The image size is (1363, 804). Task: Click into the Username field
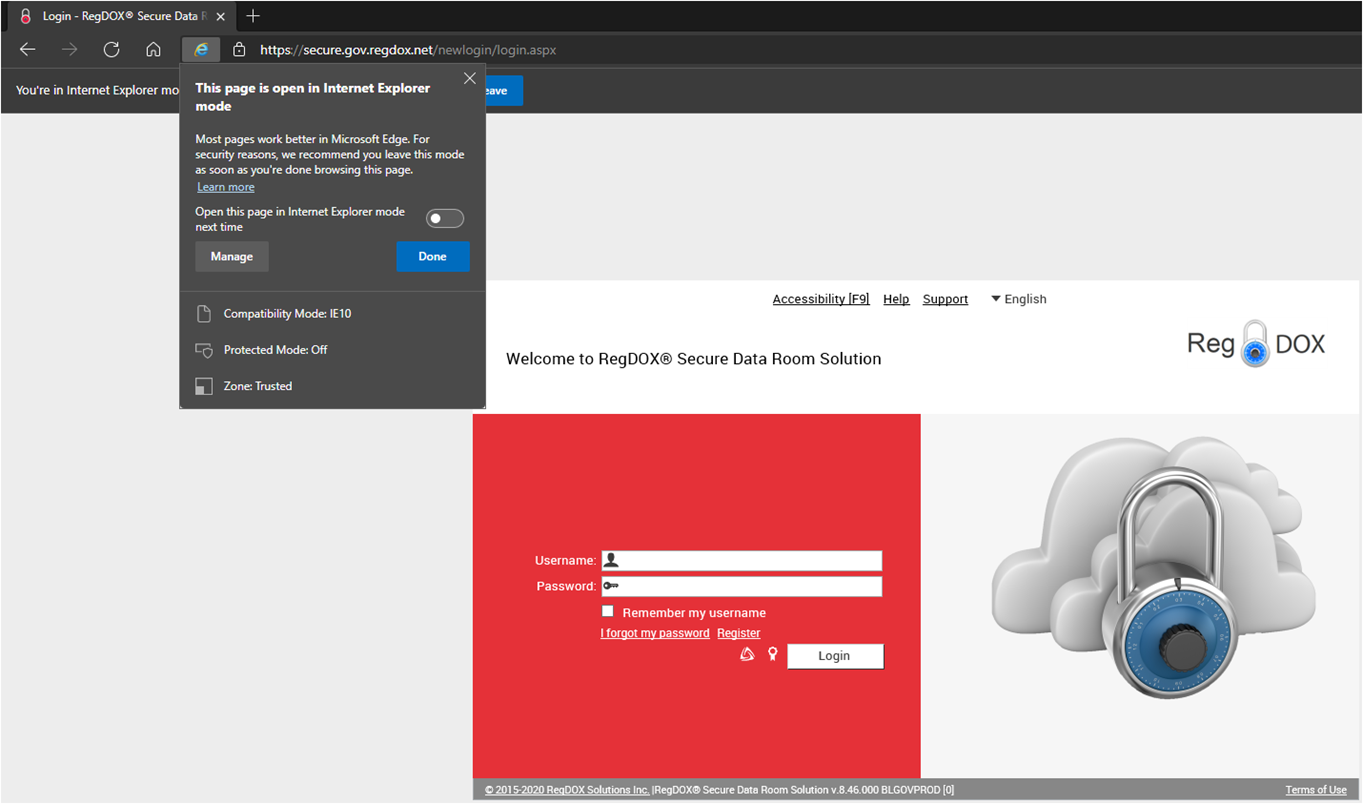coord(742,561)
